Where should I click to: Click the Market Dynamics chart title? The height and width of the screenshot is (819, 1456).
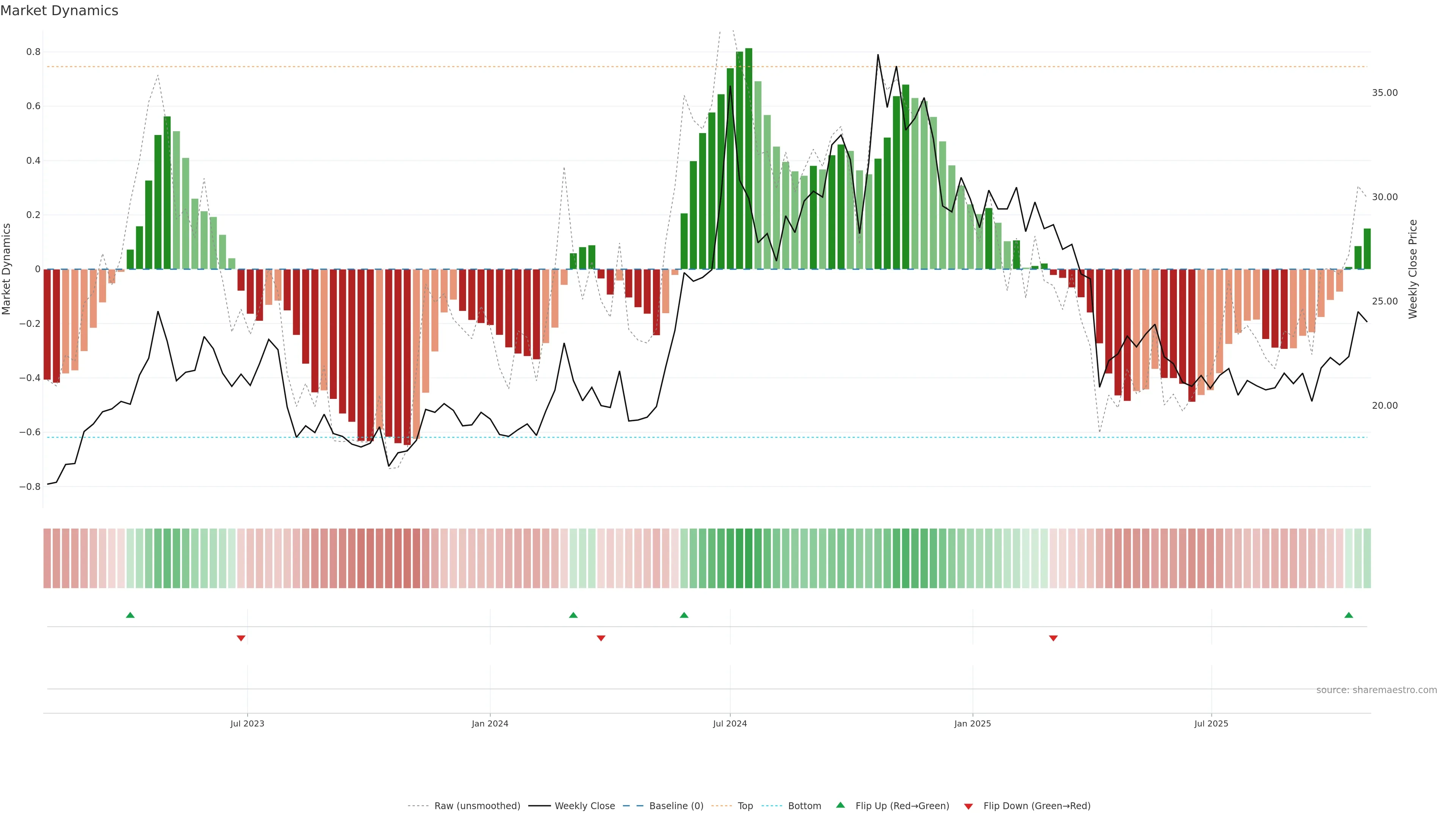[60, 11]
